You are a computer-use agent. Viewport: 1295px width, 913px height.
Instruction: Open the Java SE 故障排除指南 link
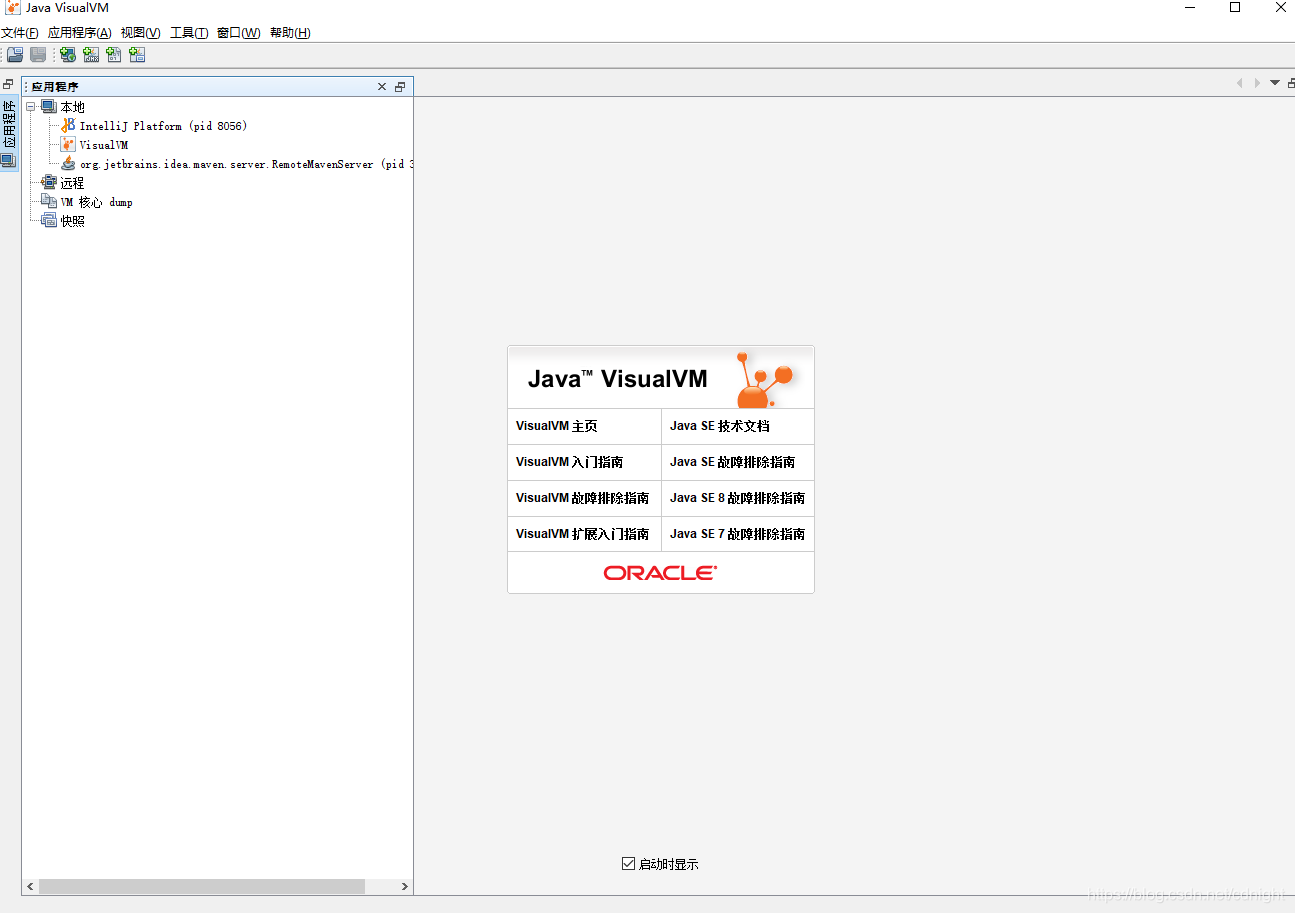(x=733, y=462)
